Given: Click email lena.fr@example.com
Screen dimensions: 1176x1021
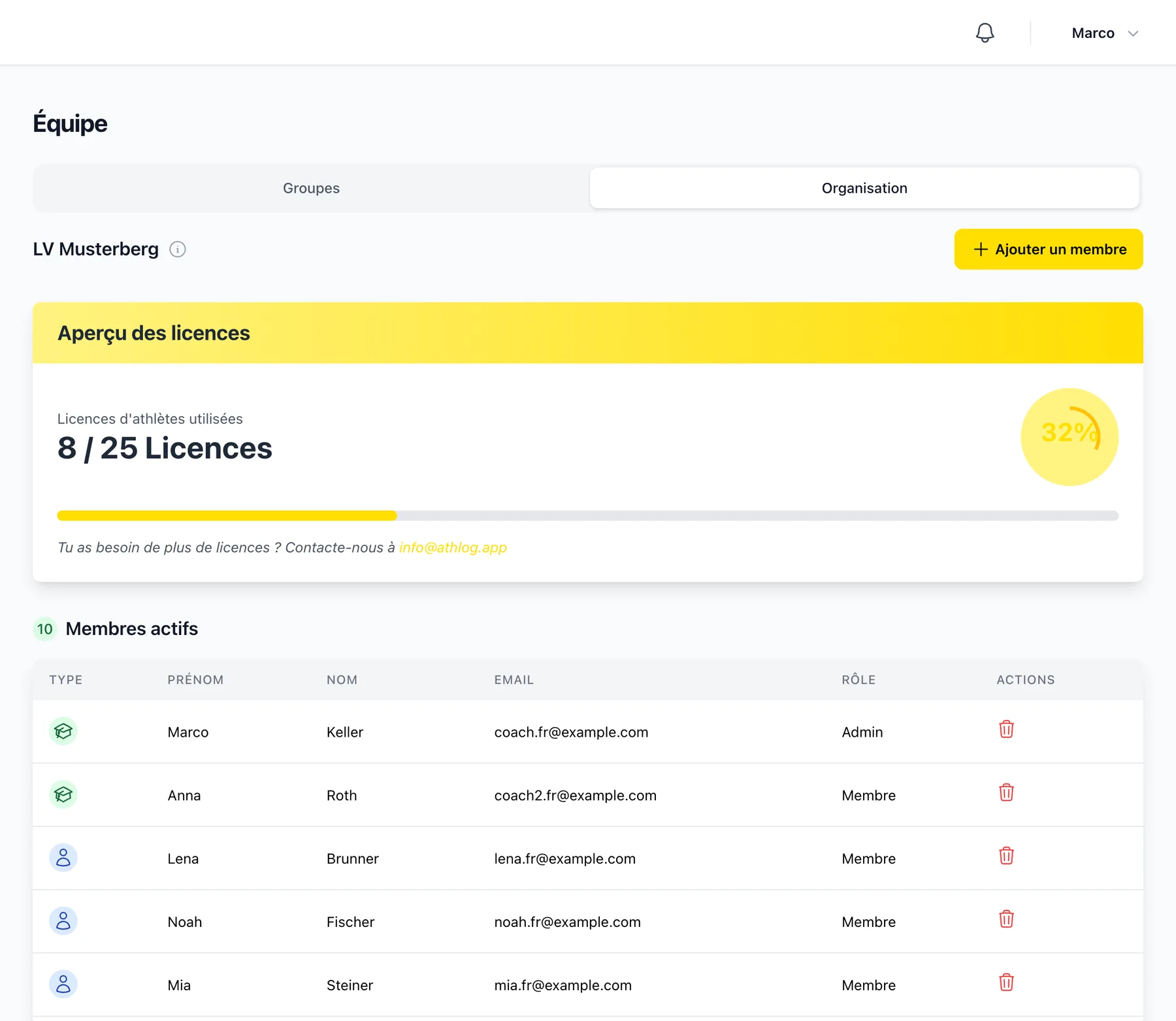Looking at the screenshot, I should pyautogui.click(x=565, y=859).
